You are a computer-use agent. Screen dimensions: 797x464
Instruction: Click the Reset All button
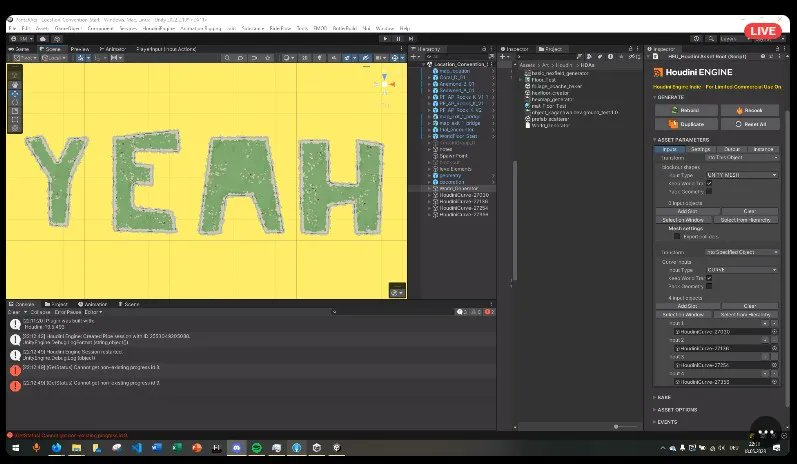[750, 124]
